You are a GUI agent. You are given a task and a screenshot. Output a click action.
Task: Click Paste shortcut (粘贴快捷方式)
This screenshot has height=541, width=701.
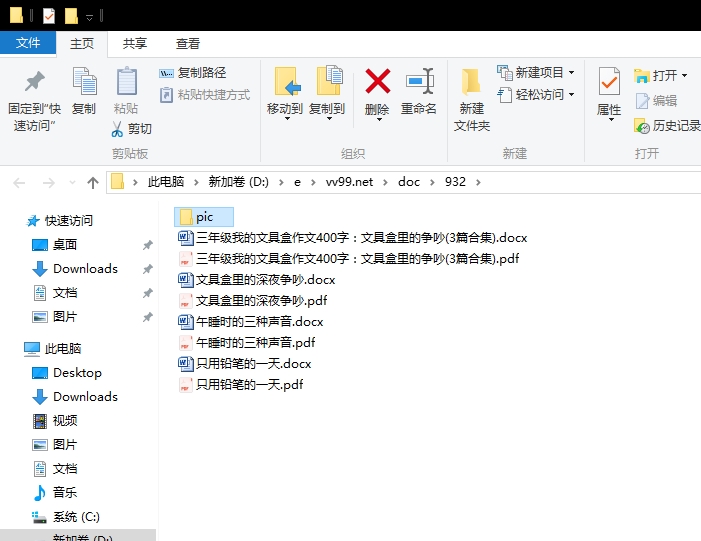click(x=205, y=95)
